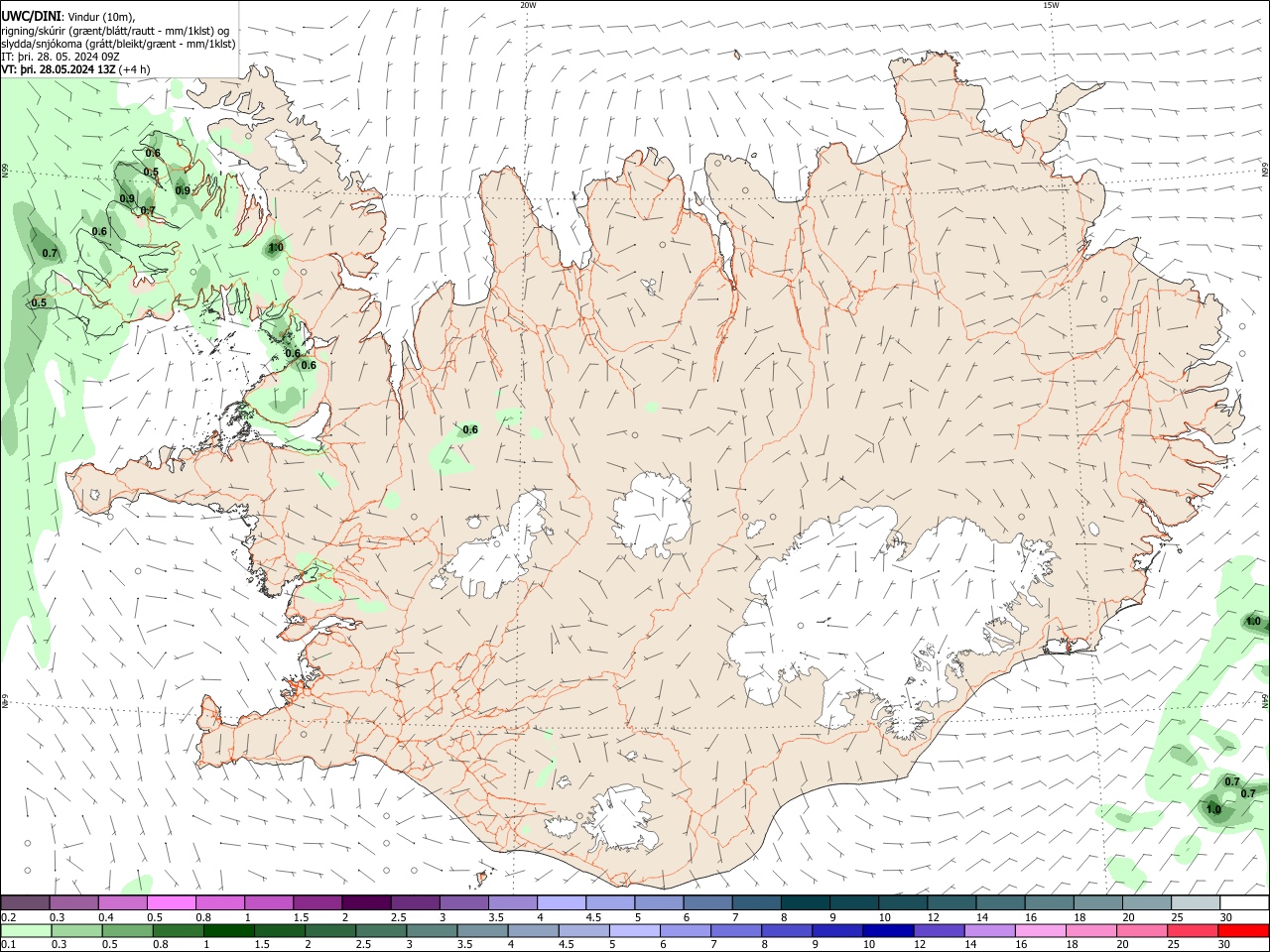Select the bright red rain swatch at 30
Viewport: 1270px width, 952px height.
[1243, 931]
